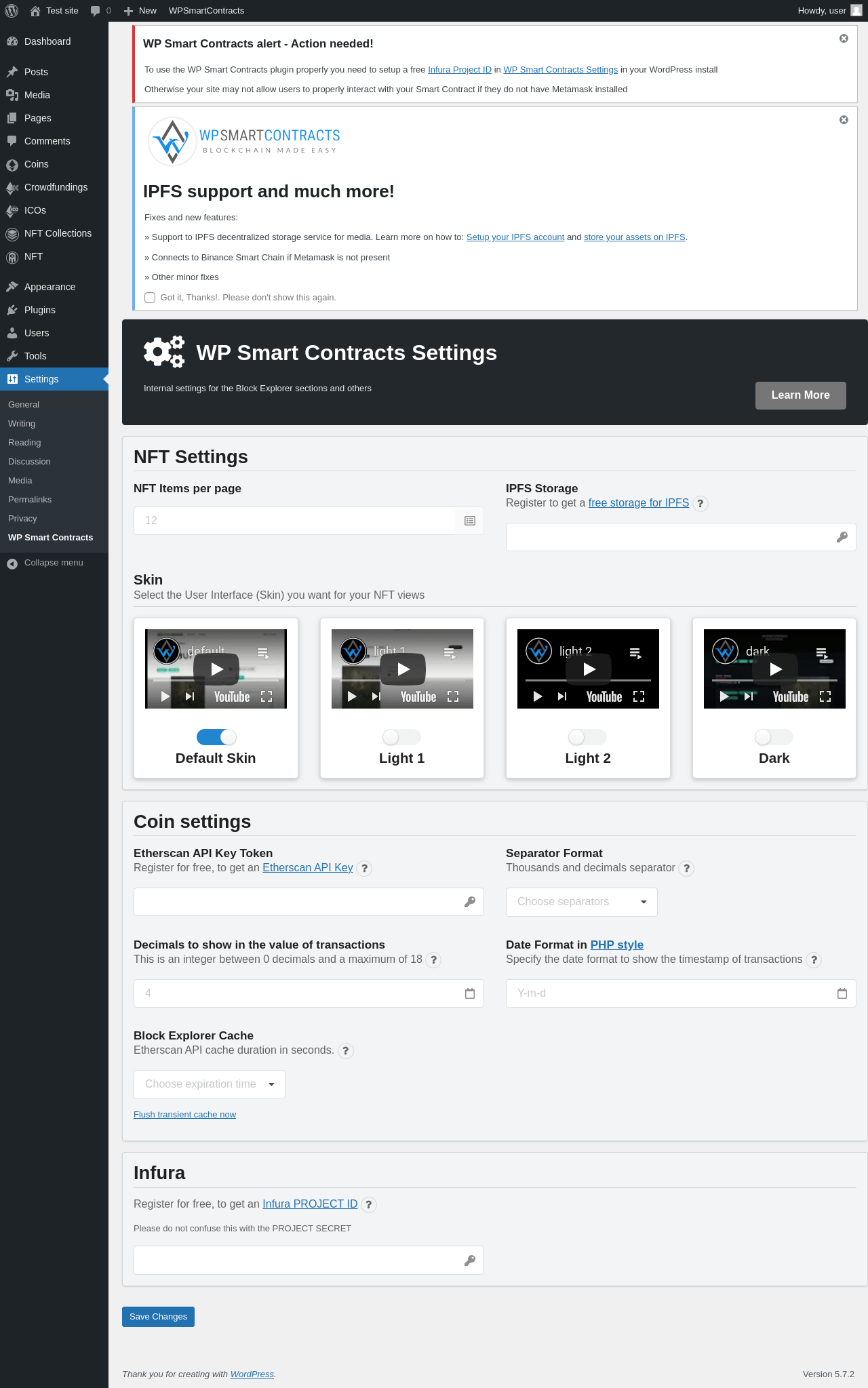
Task: Open Permalinks settings submenu item
Action: tap(30, 500)
